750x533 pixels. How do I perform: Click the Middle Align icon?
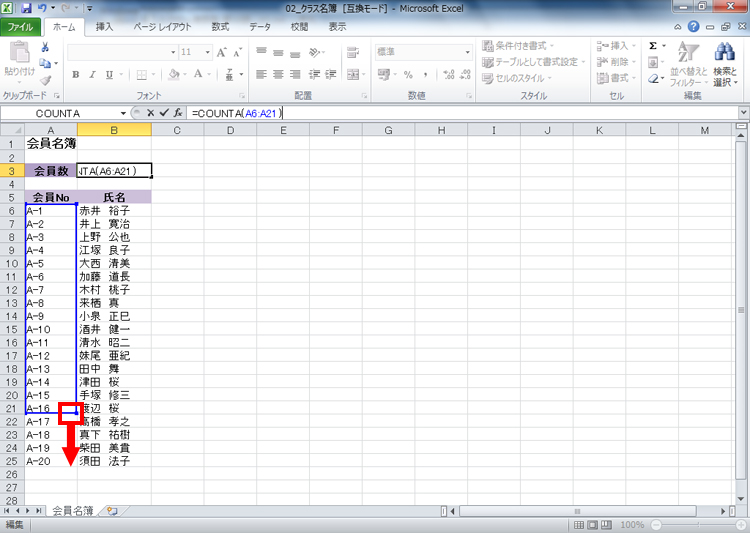tap(278, 52)
